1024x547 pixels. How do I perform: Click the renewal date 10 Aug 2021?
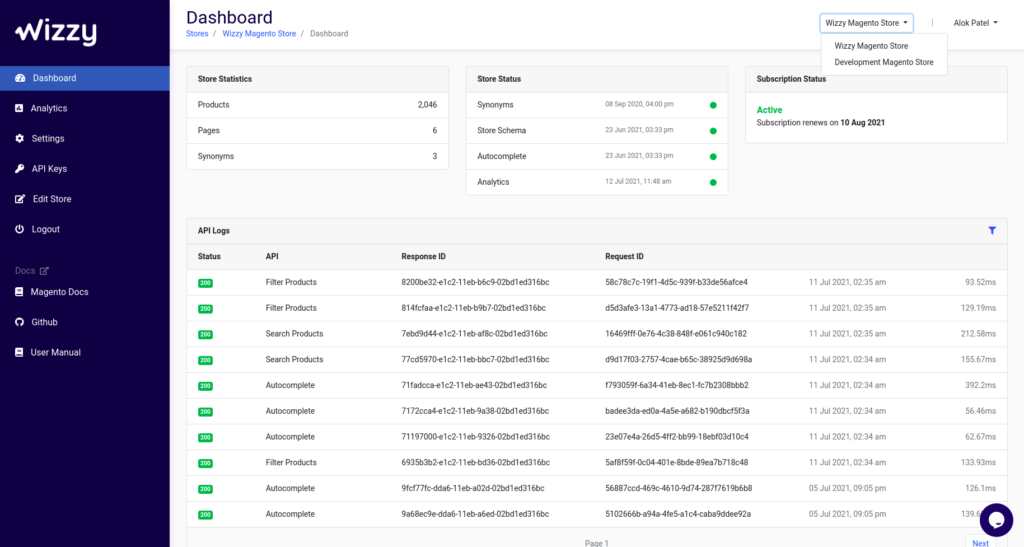point(863,122)
